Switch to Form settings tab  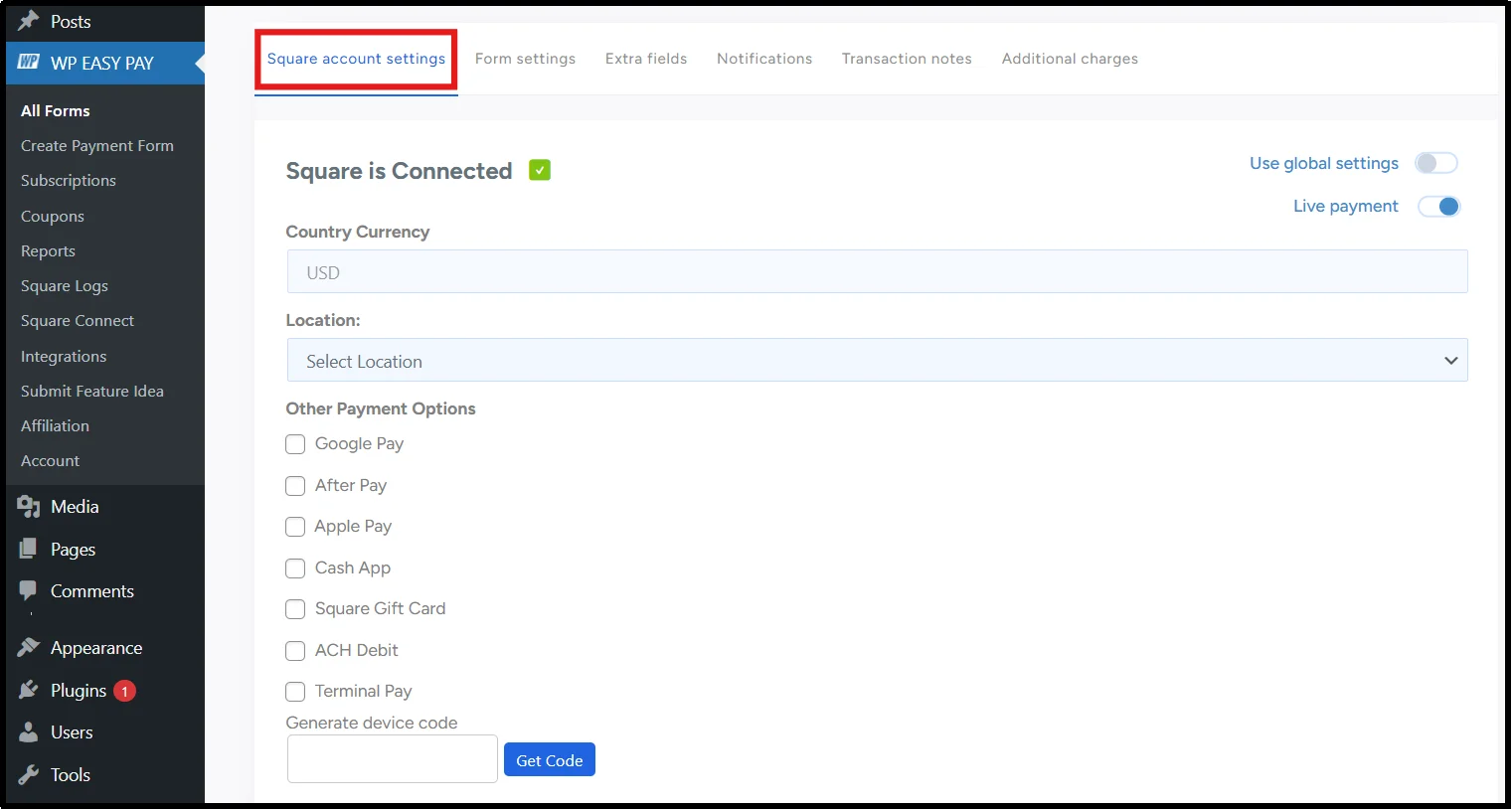point(525,59)
